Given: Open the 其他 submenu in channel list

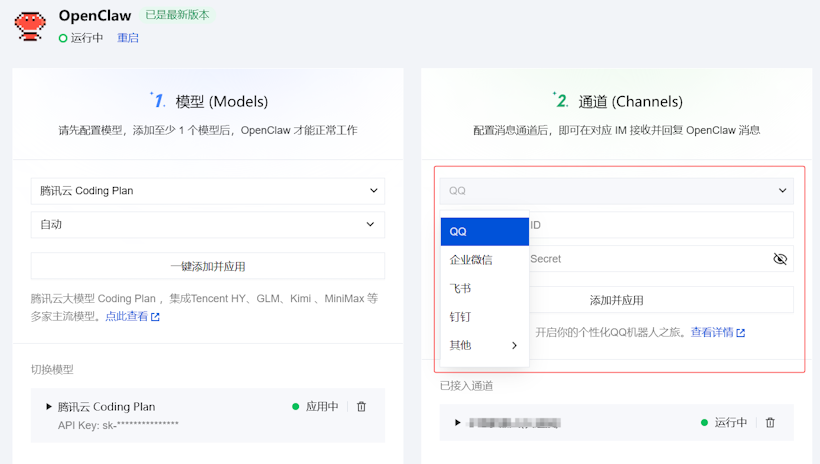Looking at the screenshot, I should point(485,345).
